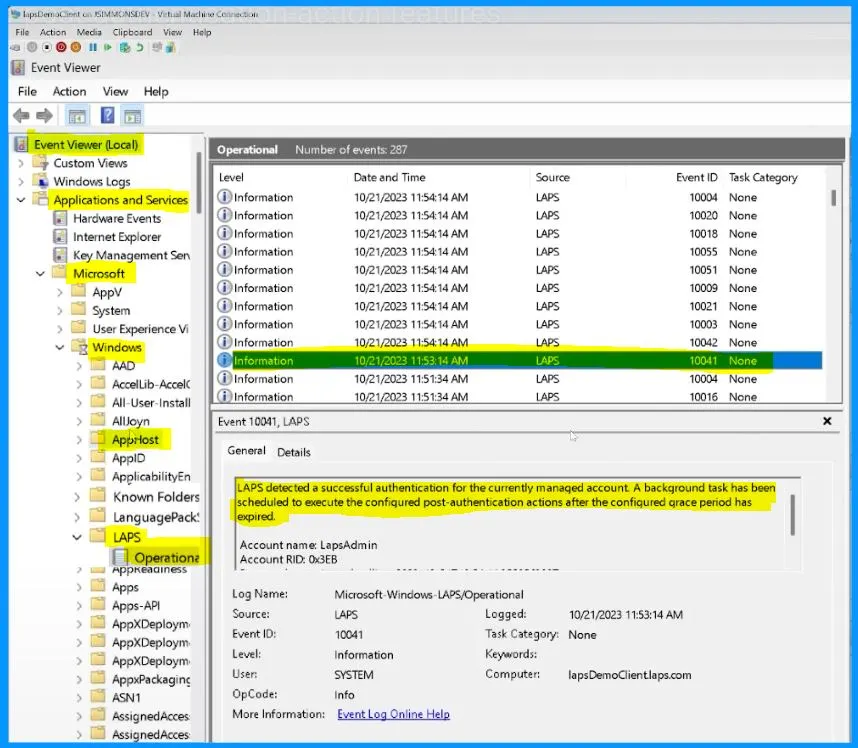Click the Enhanced Session icon
The width and height of the screenshot is (858, 748).
click(157, 48)
